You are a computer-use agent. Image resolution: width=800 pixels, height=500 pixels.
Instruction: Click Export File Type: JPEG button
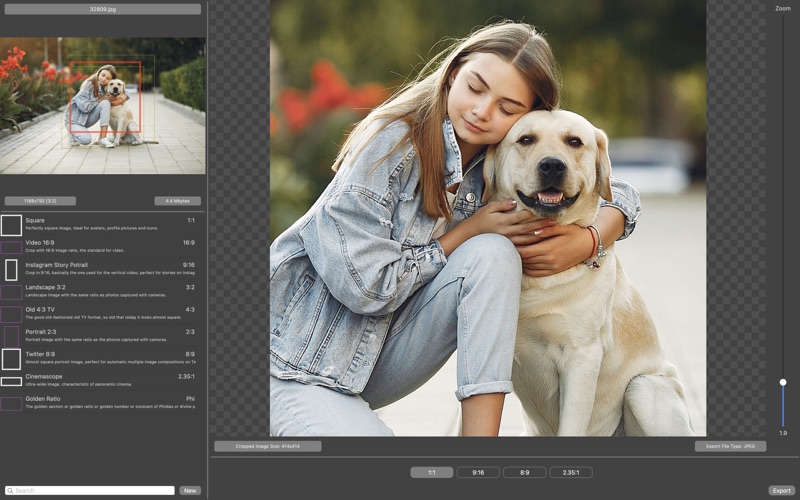731,446
